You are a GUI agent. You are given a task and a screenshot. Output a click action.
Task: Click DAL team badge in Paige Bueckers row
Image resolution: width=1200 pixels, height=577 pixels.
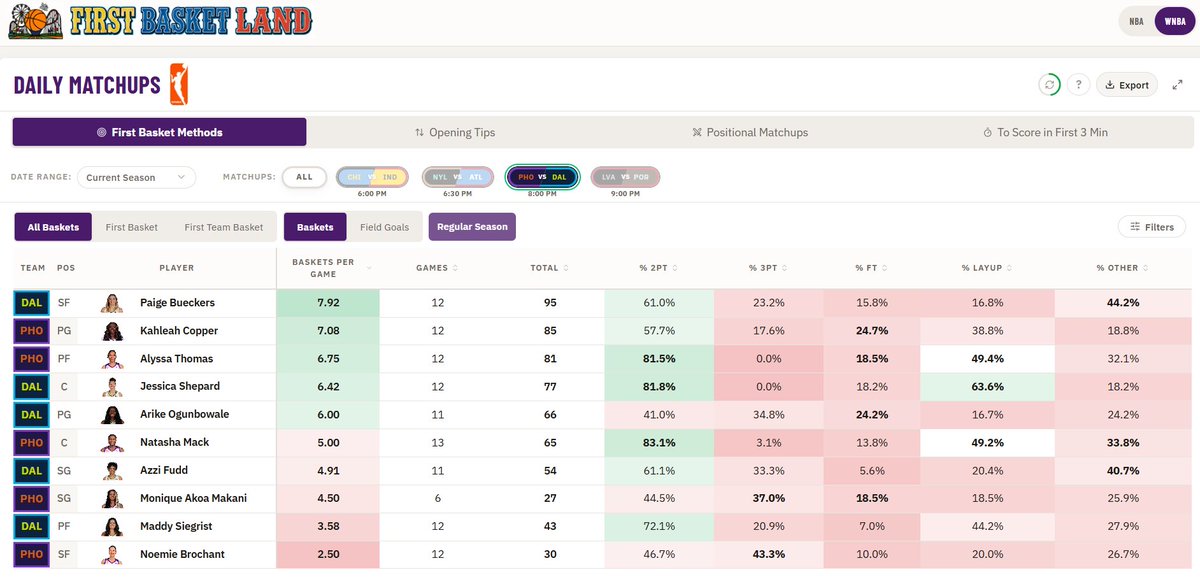pyautogui.click(x=32, y=302)
